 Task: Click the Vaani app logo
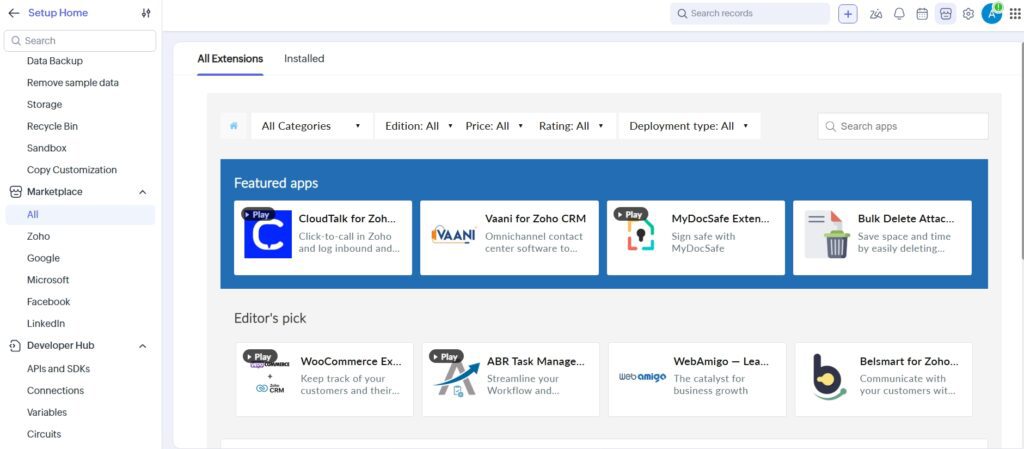[454, 234]
